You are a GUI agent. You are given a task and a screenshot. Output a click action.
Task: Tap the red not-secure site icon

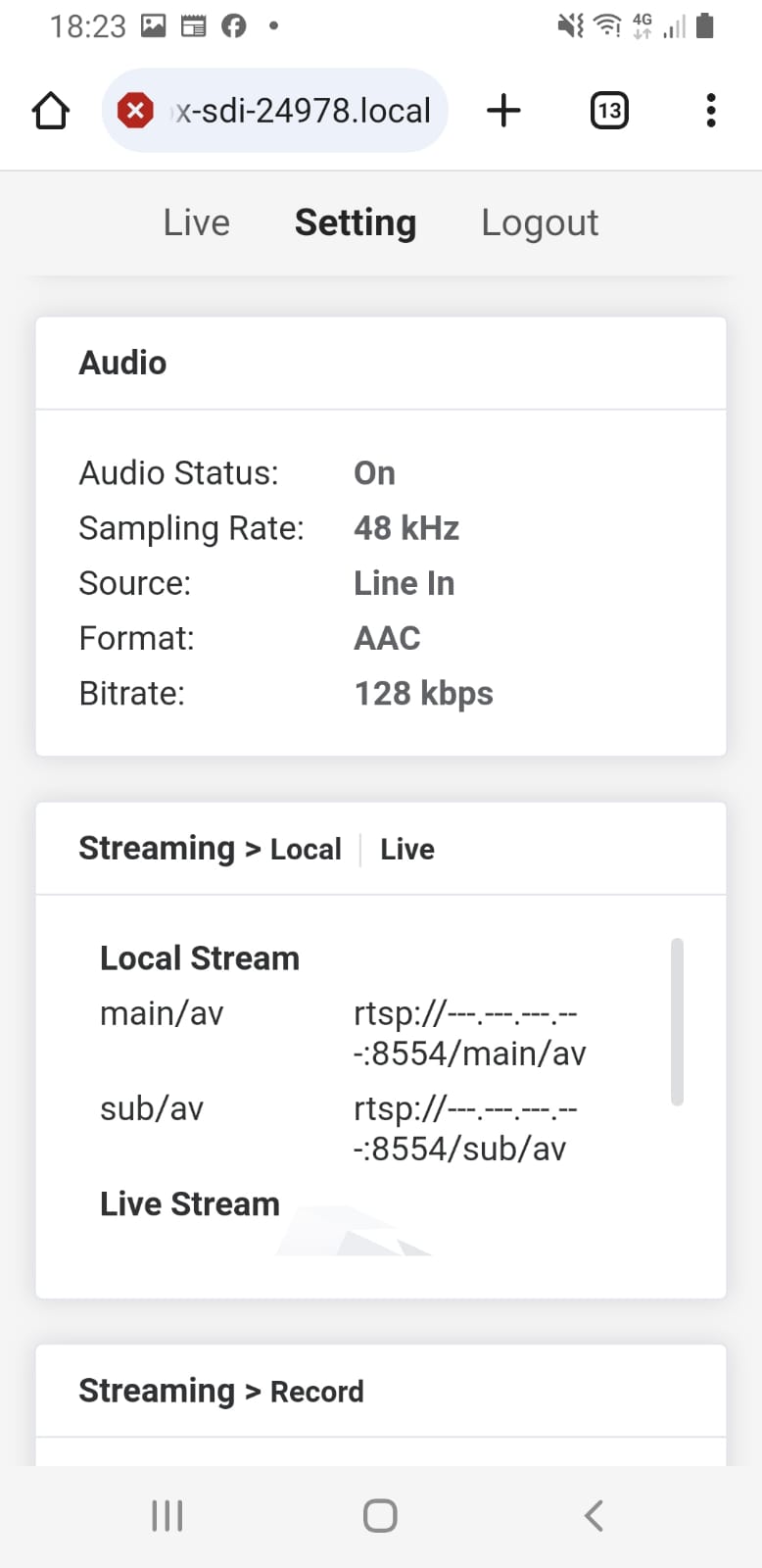click(x=135, y=111)
